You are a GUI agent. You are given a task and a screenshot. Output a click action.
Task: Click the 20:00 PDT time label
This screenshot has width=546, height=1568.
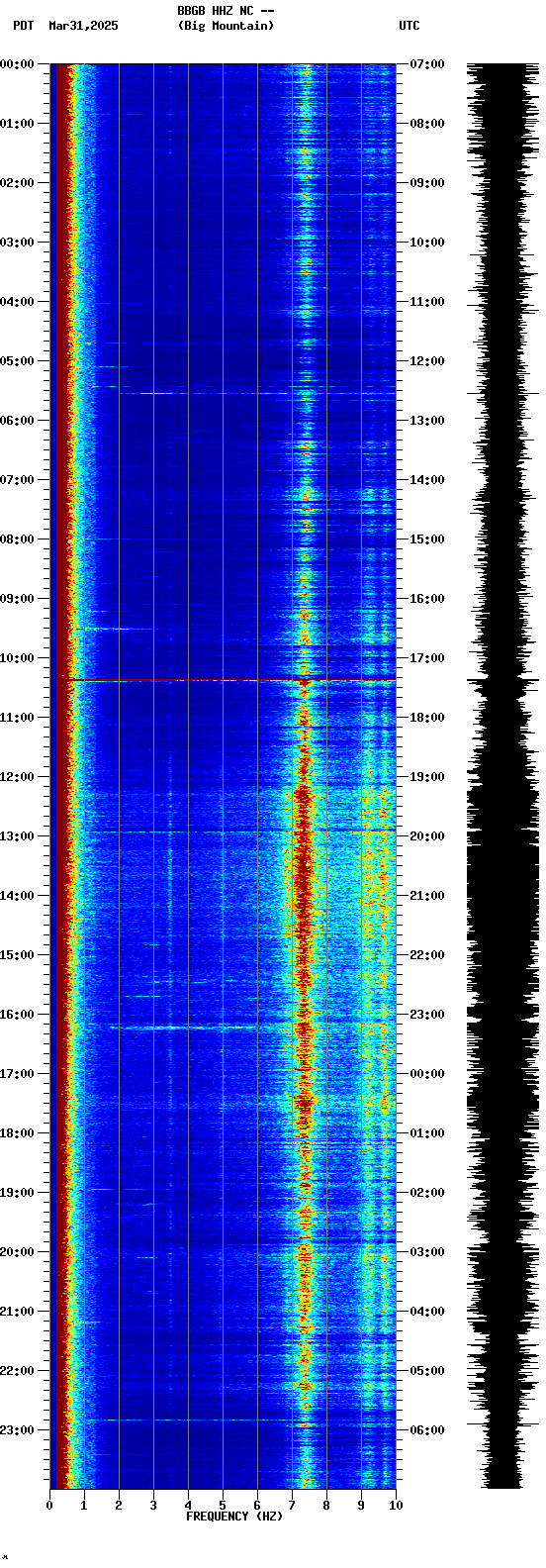click(x=17, y=1252)
